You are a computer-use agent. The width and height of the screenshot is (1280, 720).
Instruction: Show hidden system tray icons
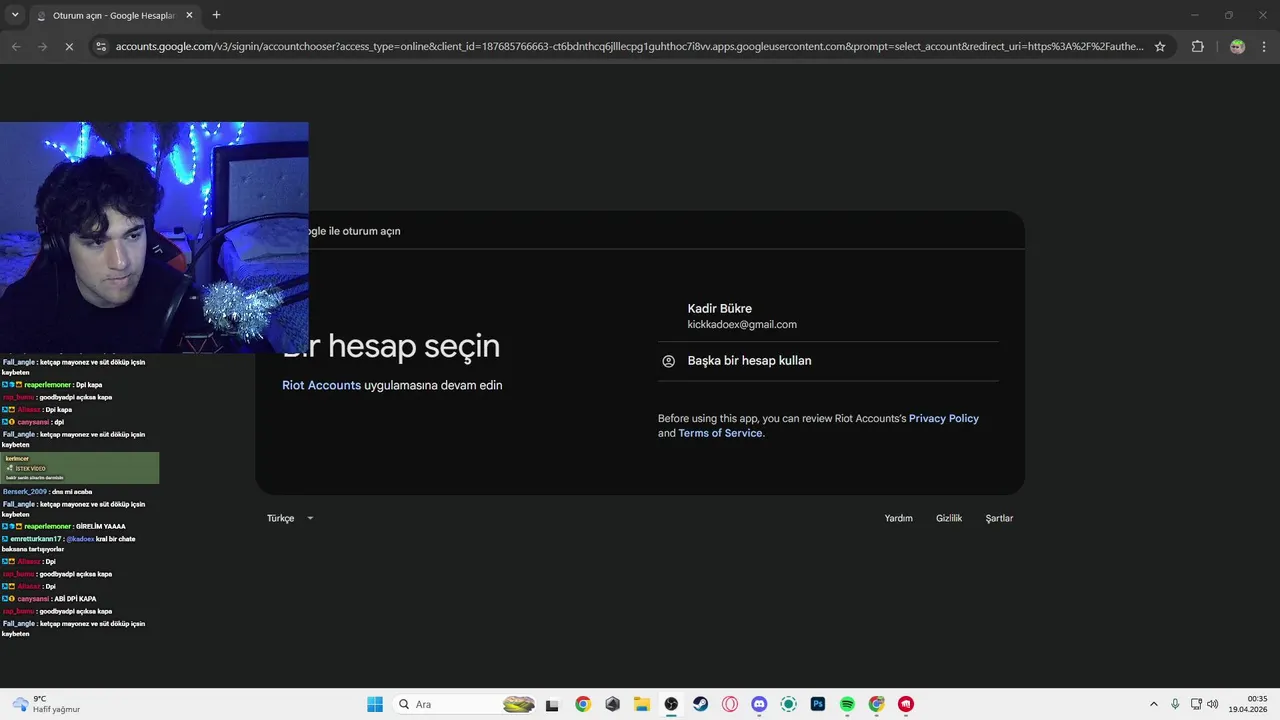pyautogui.click(x=1153, y=704)
